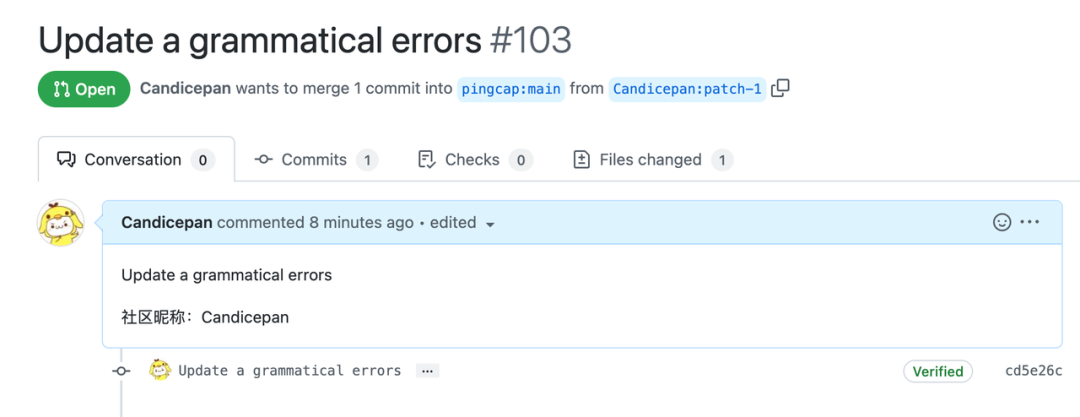1080x417 pixels.
Task: Click the Candicepan author name in comment header
Action: tap(167, 223)
